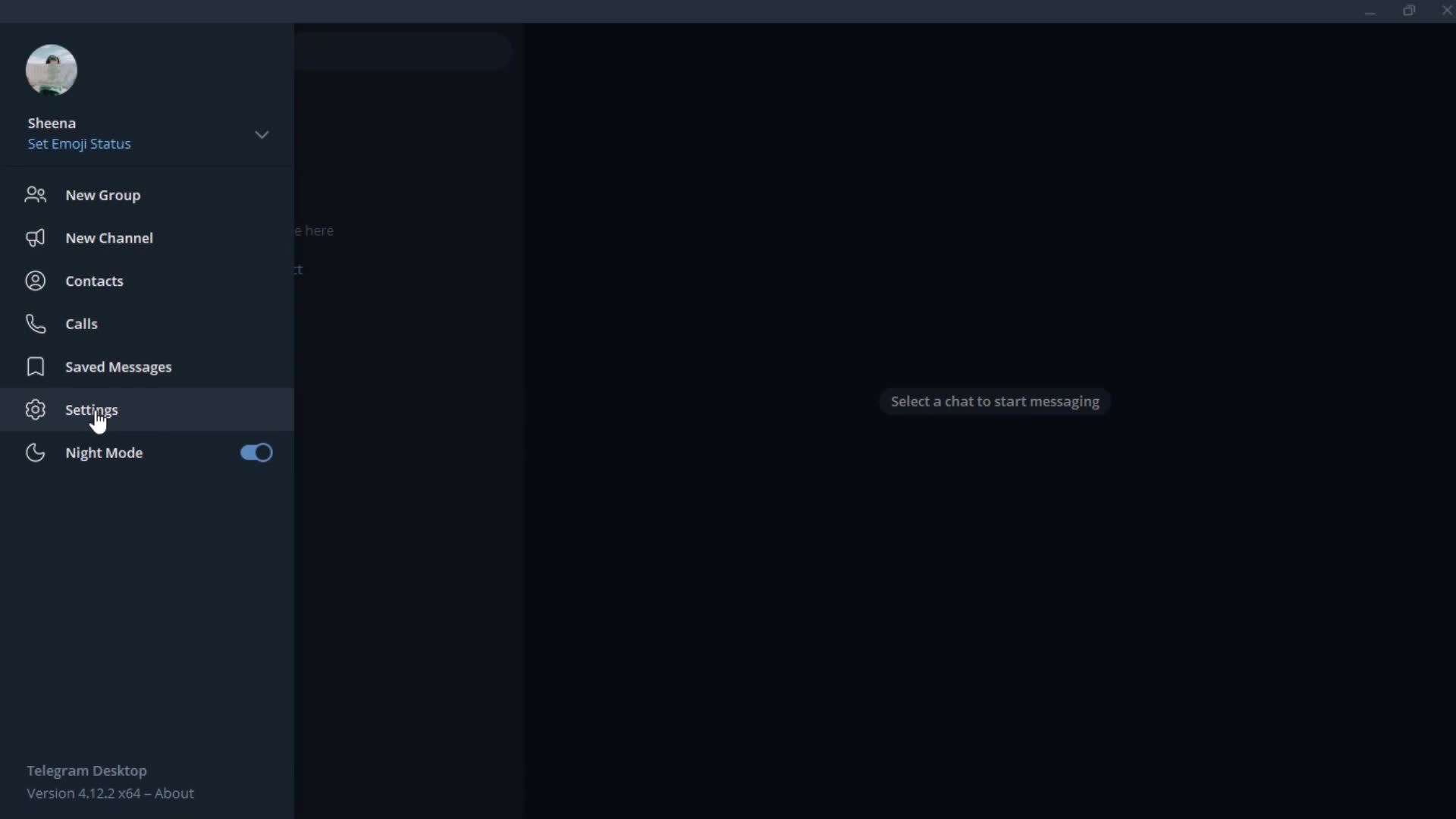1456x819 pixels.
Task: Click the Set Emoji Status link
Action: [x=79, y=143]
